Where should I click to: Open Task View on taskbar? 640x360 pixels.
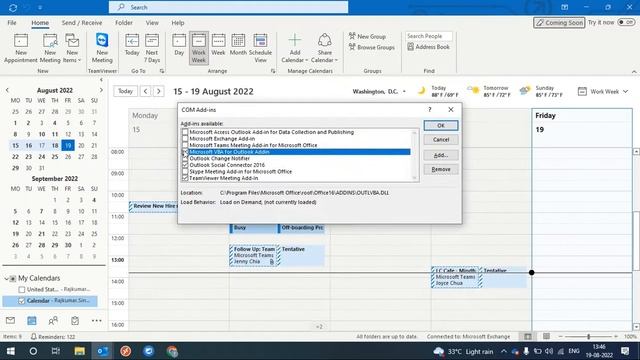(56, 351)
